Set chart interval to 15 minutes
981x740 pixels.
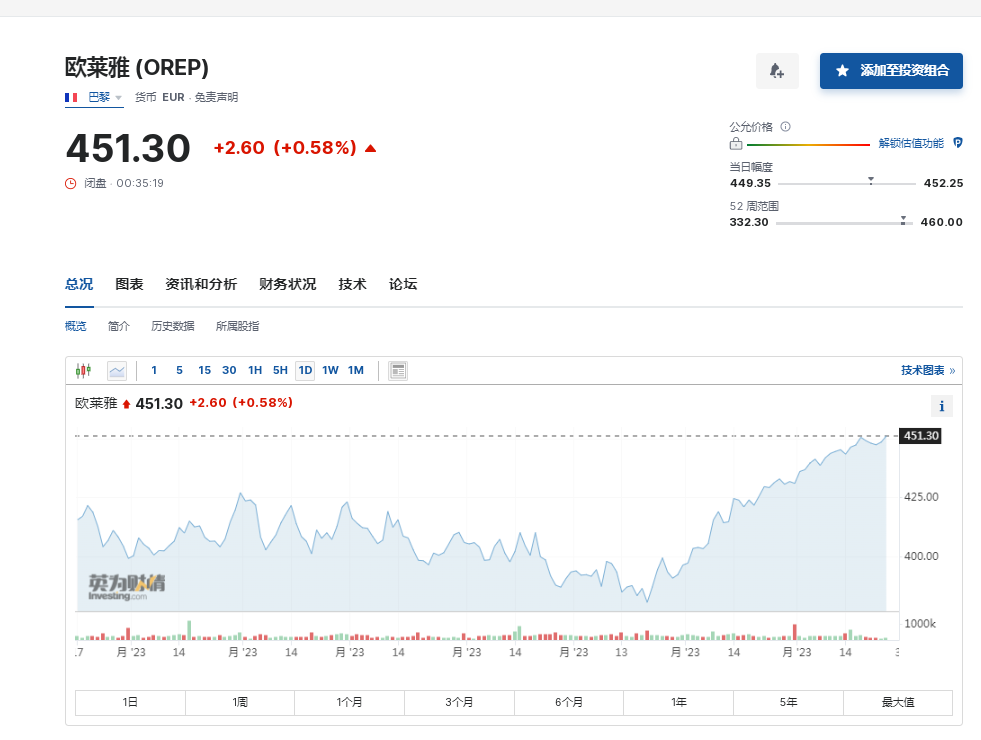pyautogui.click(x=205, y=370)
